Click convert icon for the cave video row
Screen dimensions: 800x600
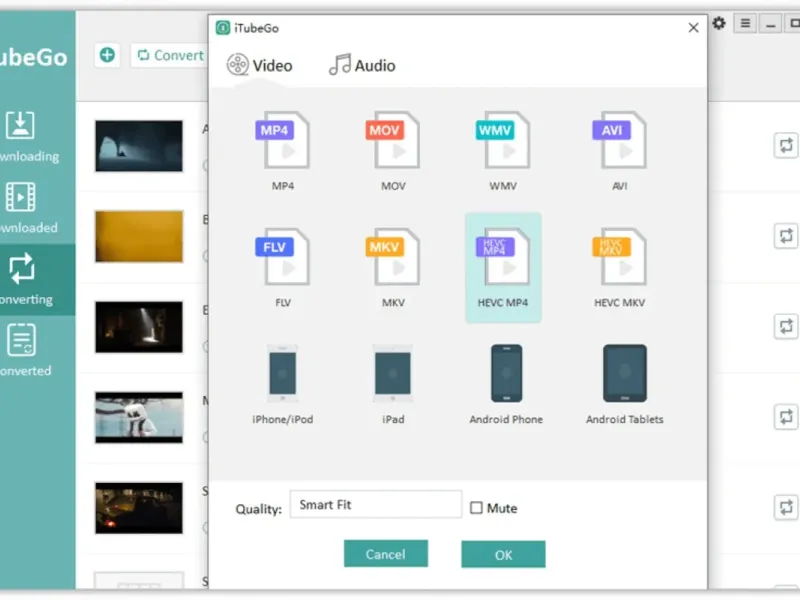point(786,146)
